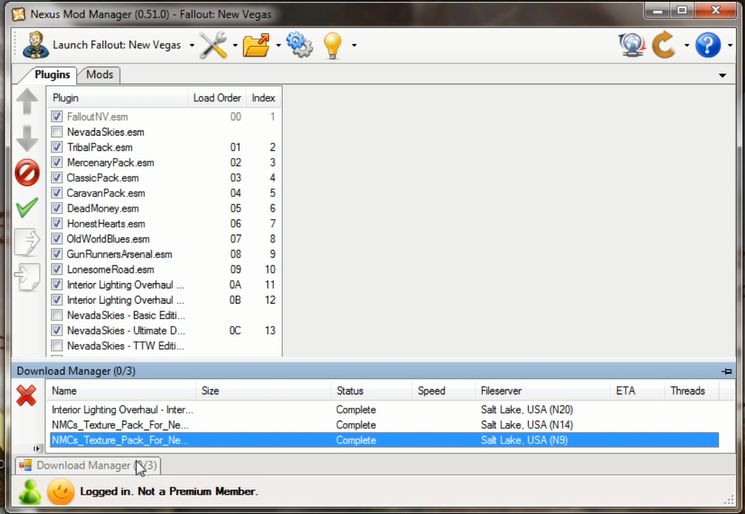Image resolution: width=745 pixels, height=514 pixels.
Task: Click the export load order page icon
Action: (x=27, y=242)
